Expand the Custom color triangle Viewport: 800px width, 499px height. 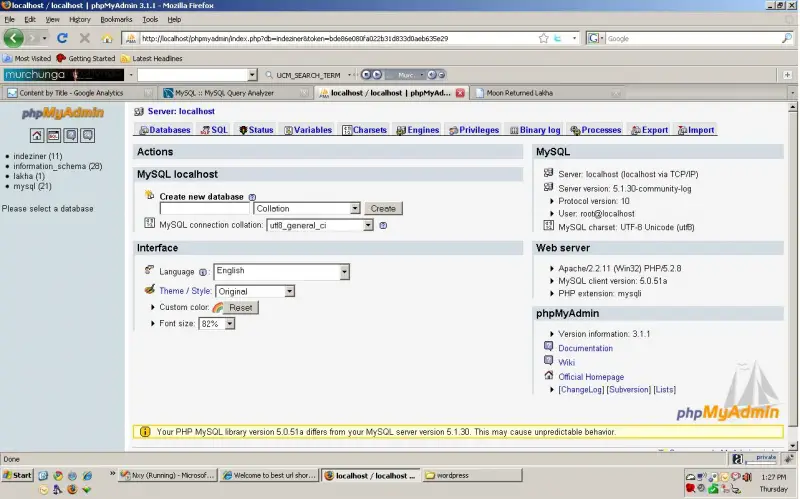pos(153,307)
